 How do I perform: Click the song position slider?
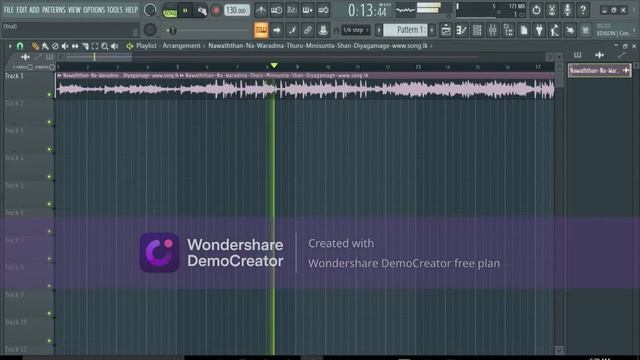[x=208, y=30]
